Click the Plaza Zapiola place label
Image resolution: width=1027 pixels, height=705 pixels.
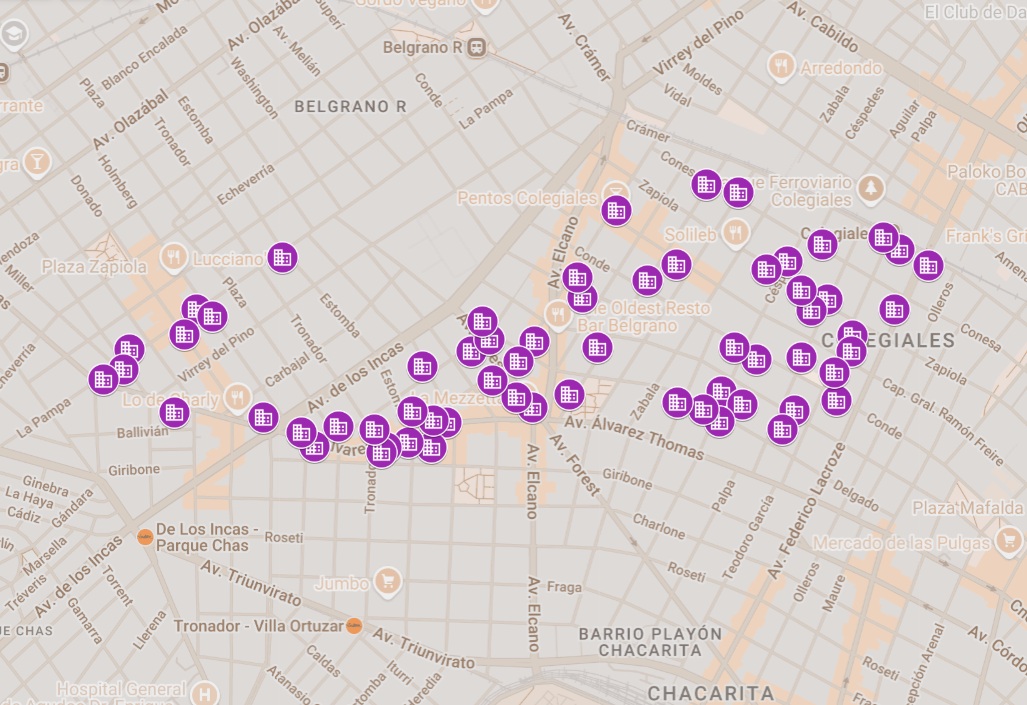pyautogui.click(x=94, y=267)
